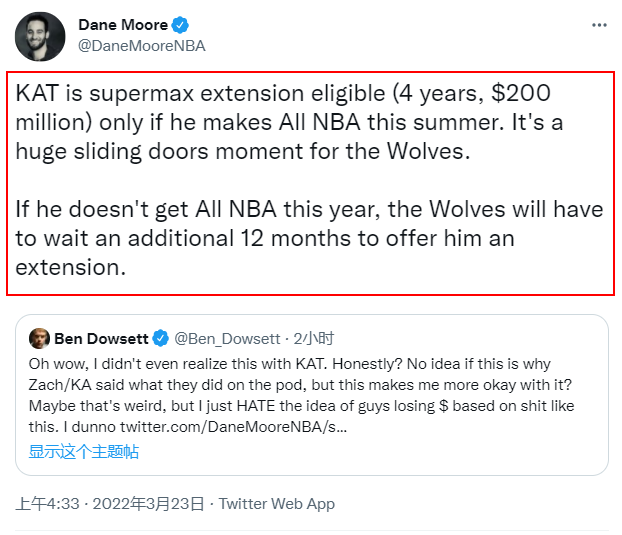Open the tweet's more options ellipsis menu
The width and height of the screenshot is (622, 535).
coord(598,24)
